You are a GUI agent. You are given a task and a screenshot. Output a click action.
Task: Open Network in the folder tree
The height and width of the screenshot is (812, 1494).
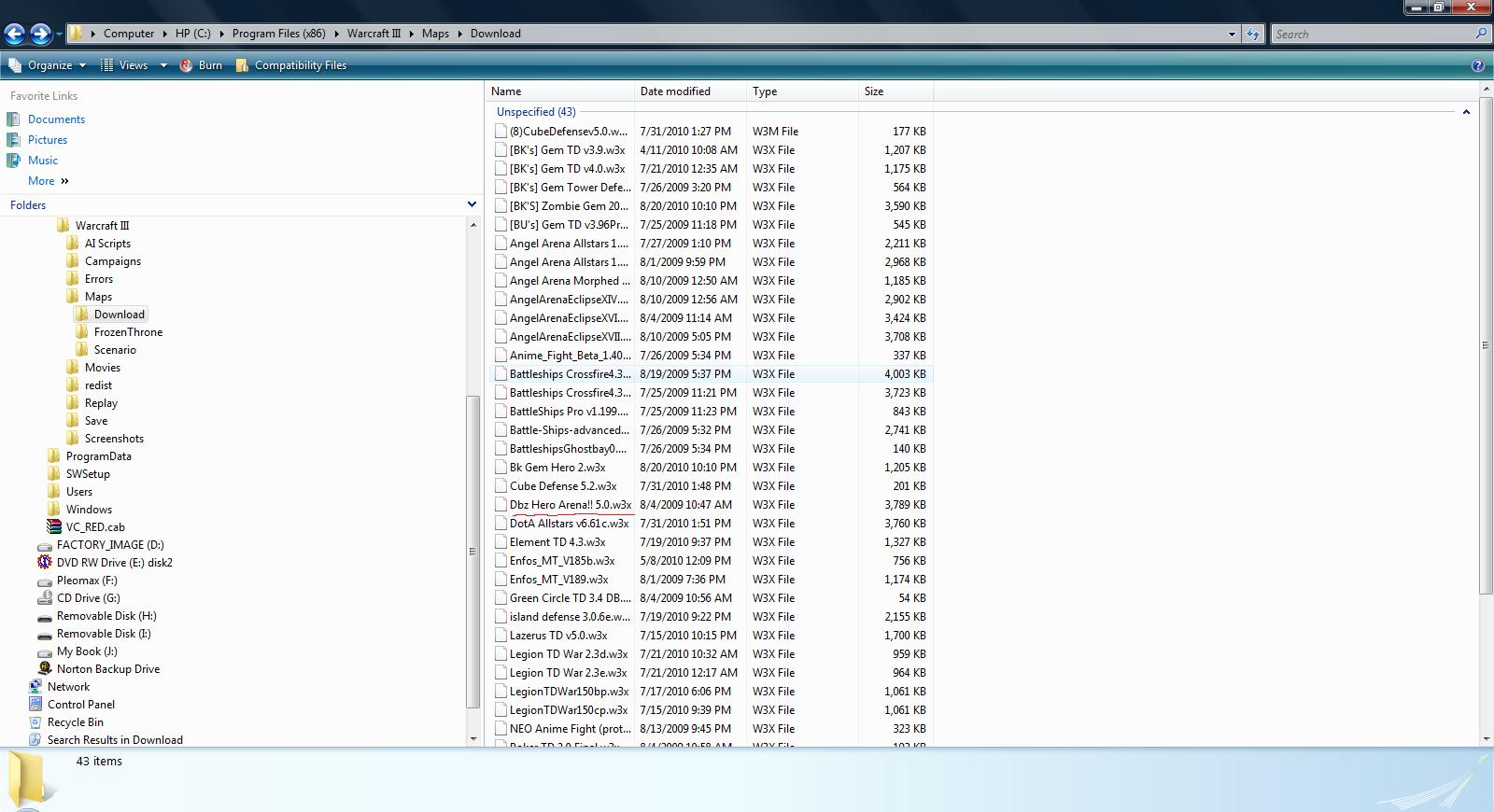click(x=68, y=687)
